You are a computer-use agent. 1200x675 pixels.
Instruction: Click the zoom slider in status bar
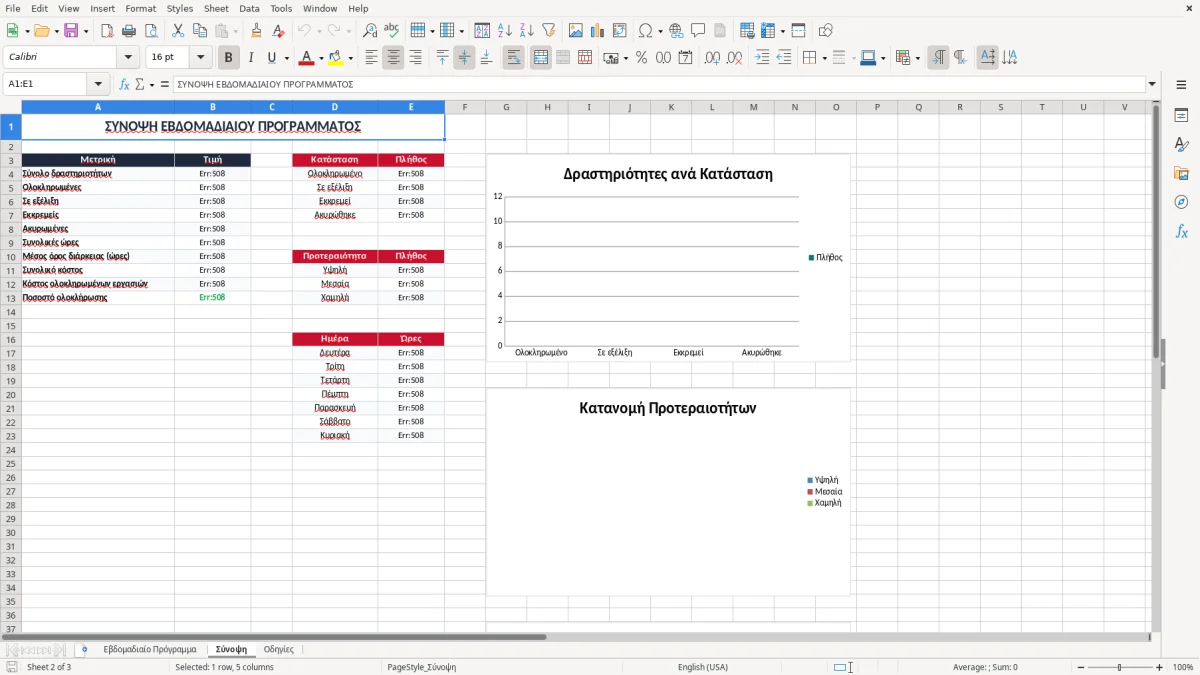1119,667
